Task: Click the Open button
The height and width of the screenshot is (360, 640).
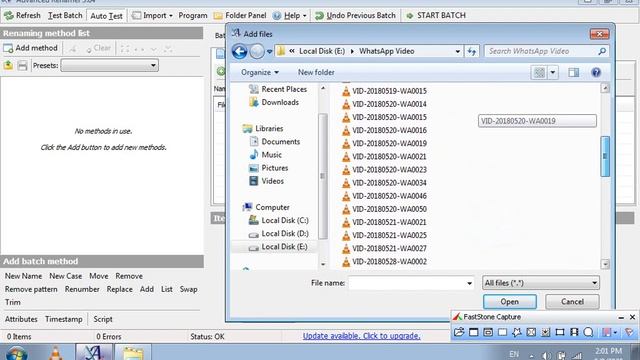Action: [x=510, y=302]
